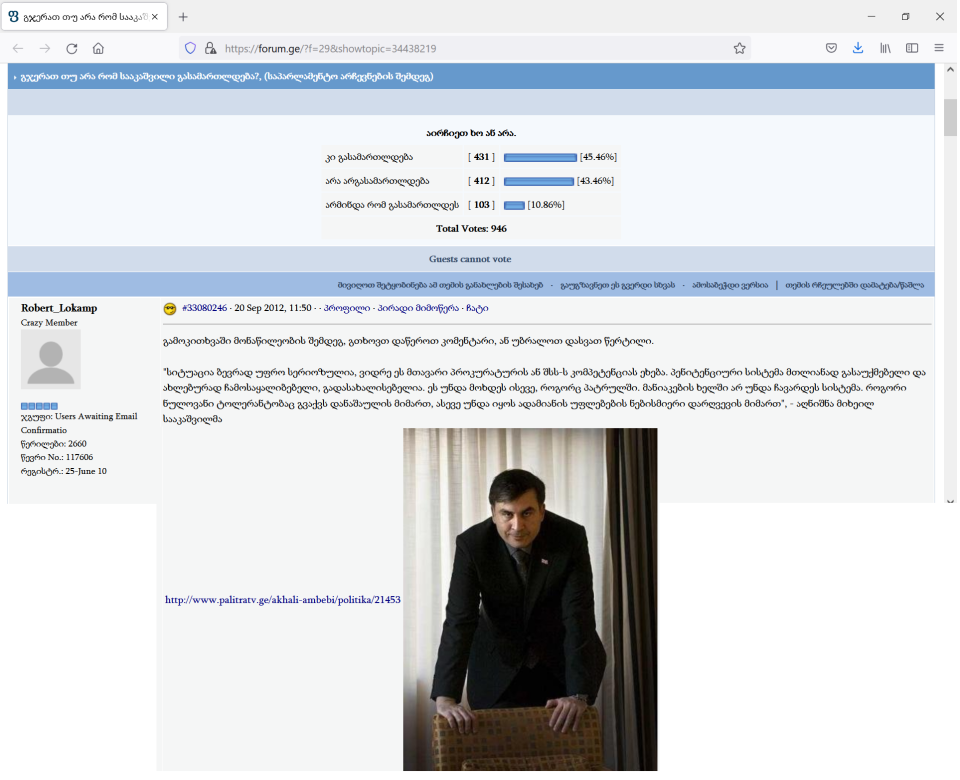The image size is (960, 780).
Task: Click the poll question 'აირჩიეთ ხო ან არა.'
Action: click(x=471, y=133)
